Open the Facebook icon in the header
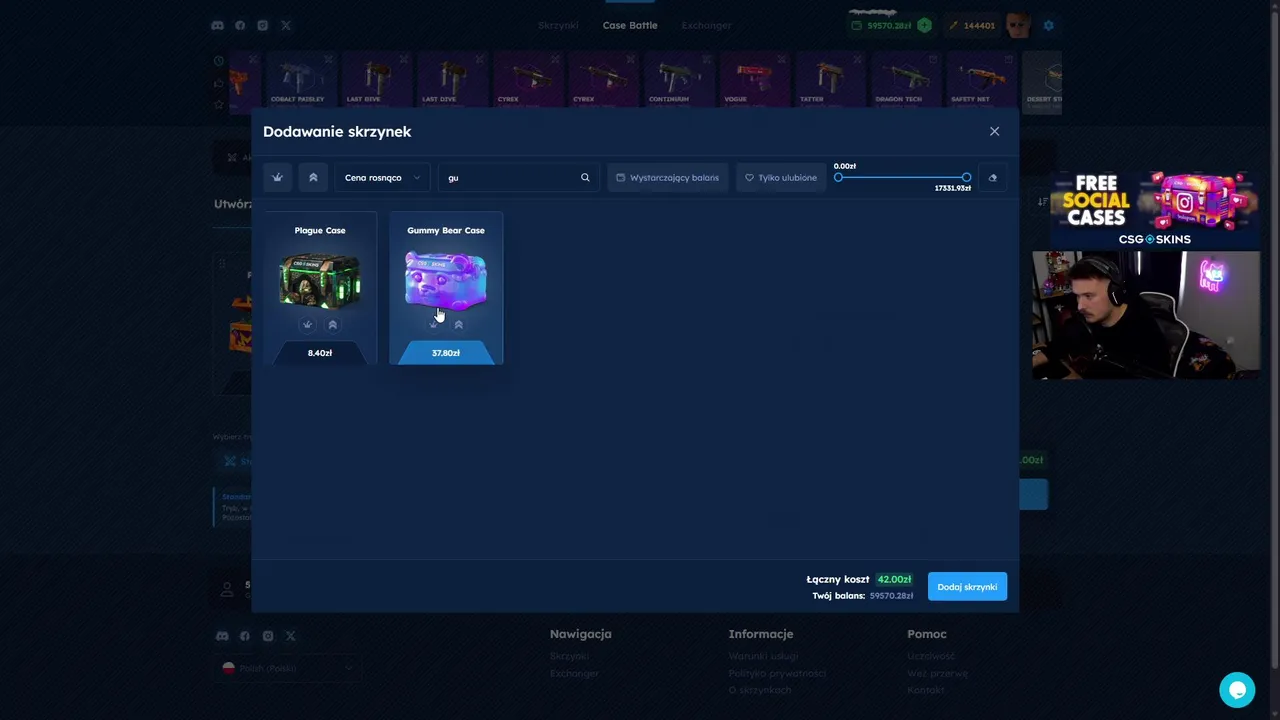Viewport: 1280px width, 720px height. point(240,25)
